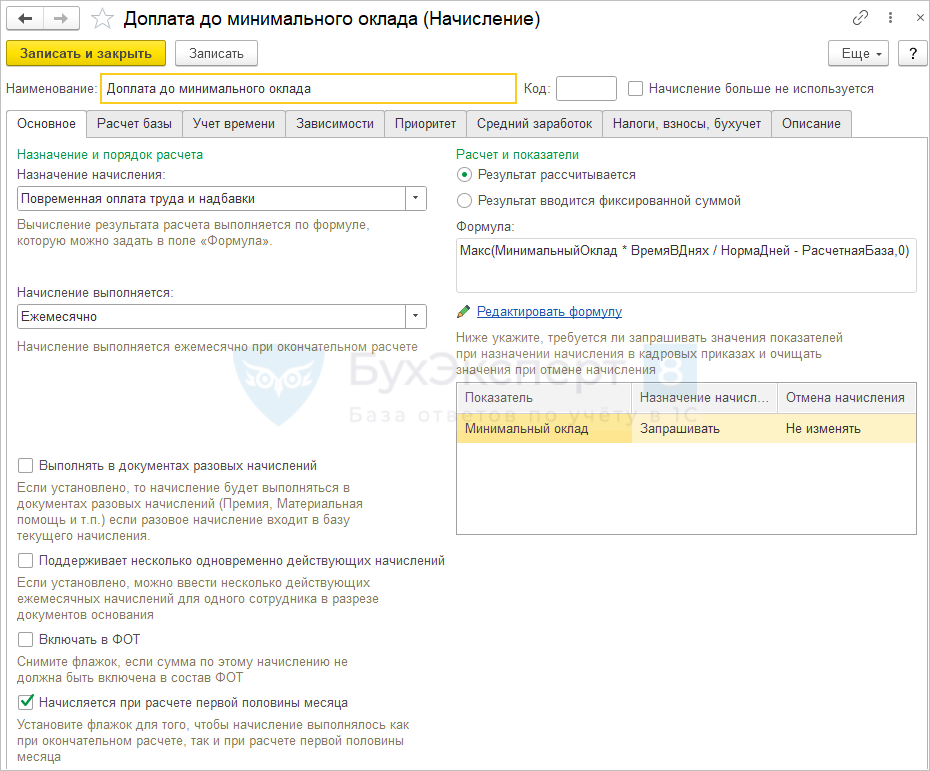Screen dimensions: 930x771
Task: Click the 'Редактировать формулу' link
Action: click(549, 311)
